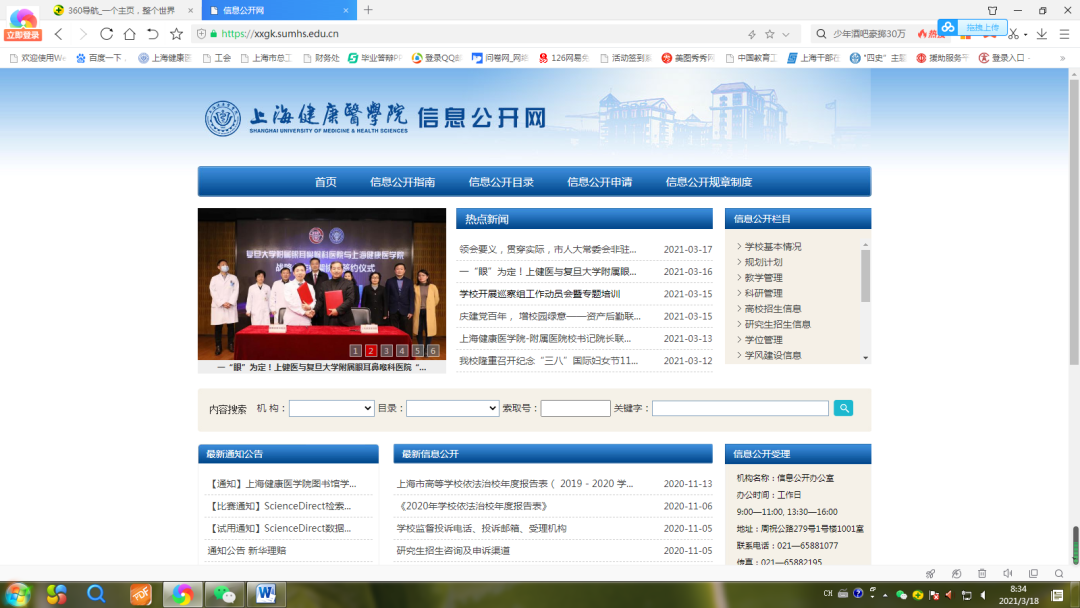
Task: Expand the address bar dropdown arrow
Action: point(786,34)
